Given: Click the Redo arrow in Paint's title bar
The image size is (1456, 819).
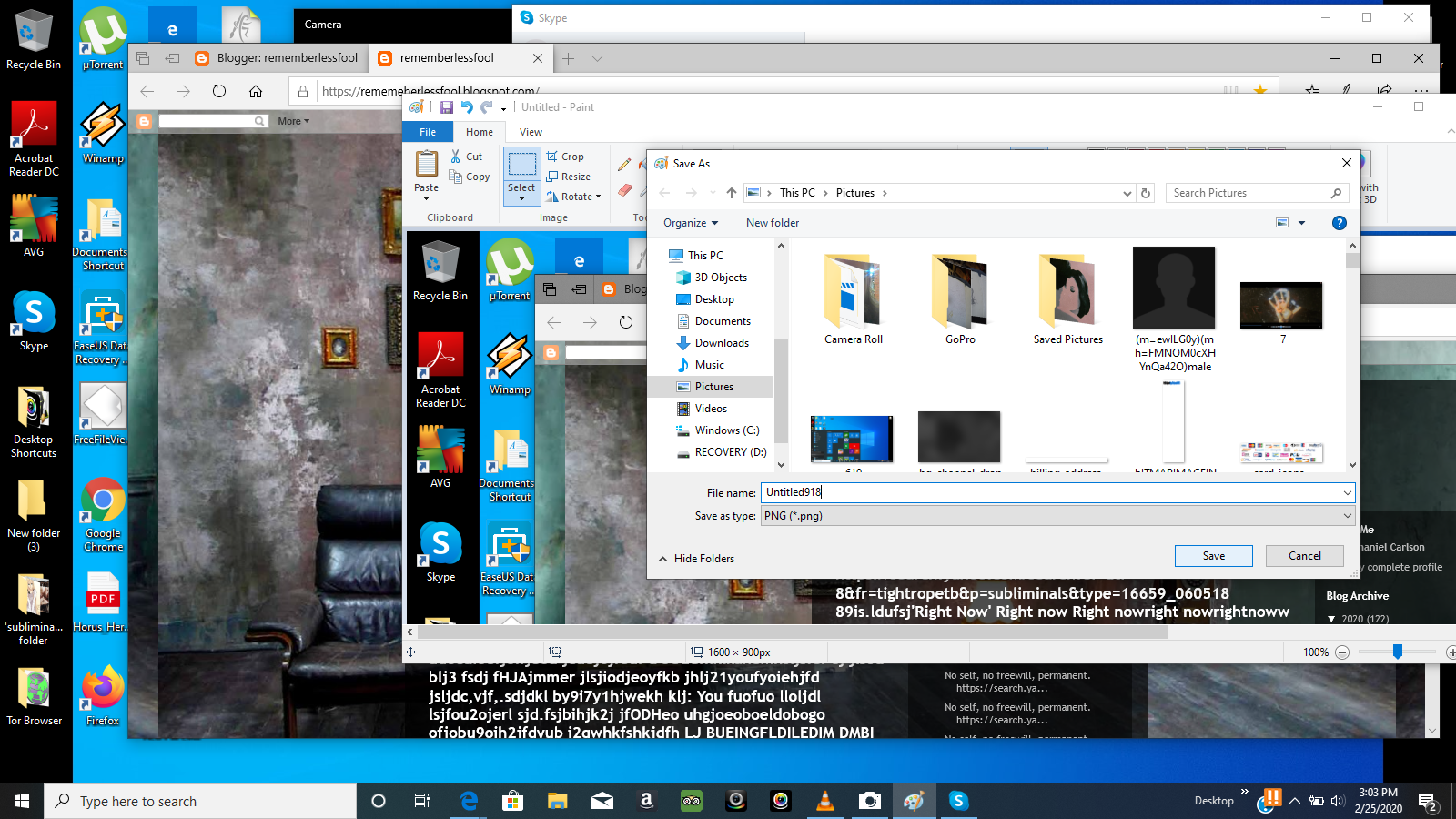Looking at the screenshot, I should tap(487, 107).
